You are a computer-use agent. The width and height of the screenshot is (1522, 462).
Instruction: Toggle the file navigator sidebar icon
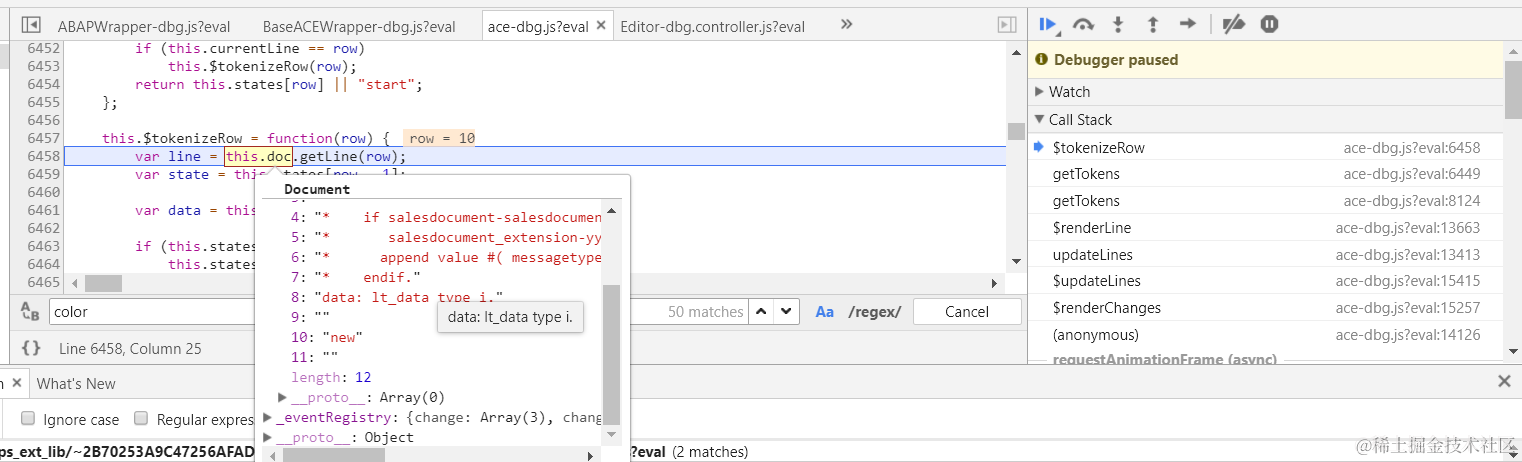(x=31, y=24)
